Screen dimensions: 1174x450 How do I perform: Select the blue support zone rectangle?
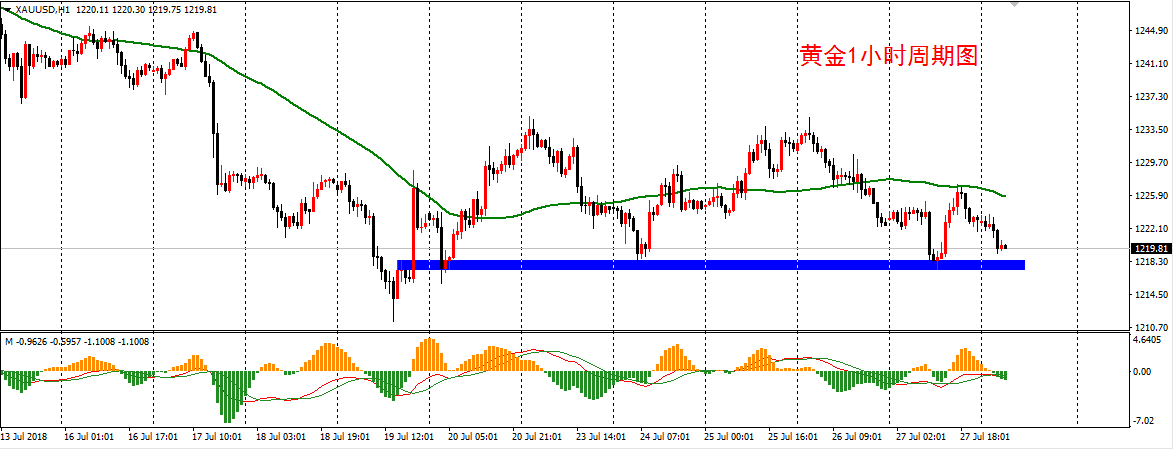coord(710,265)
